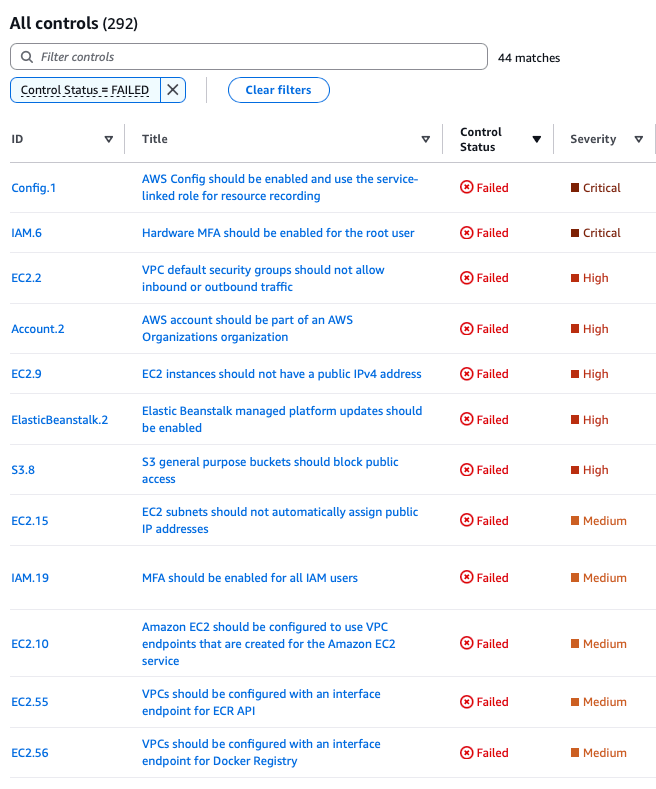Image resolution: width=656 pixels, height=789 pixels.
Task: Click the Failed status icon for EC2.56
Action: click(466, 753)
